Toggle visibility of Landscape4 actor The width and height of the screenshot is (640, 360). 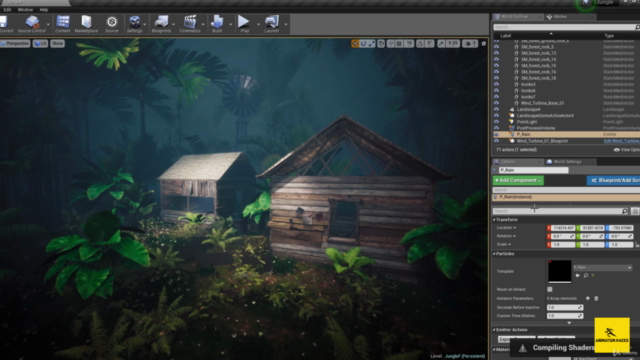[496, 109]
